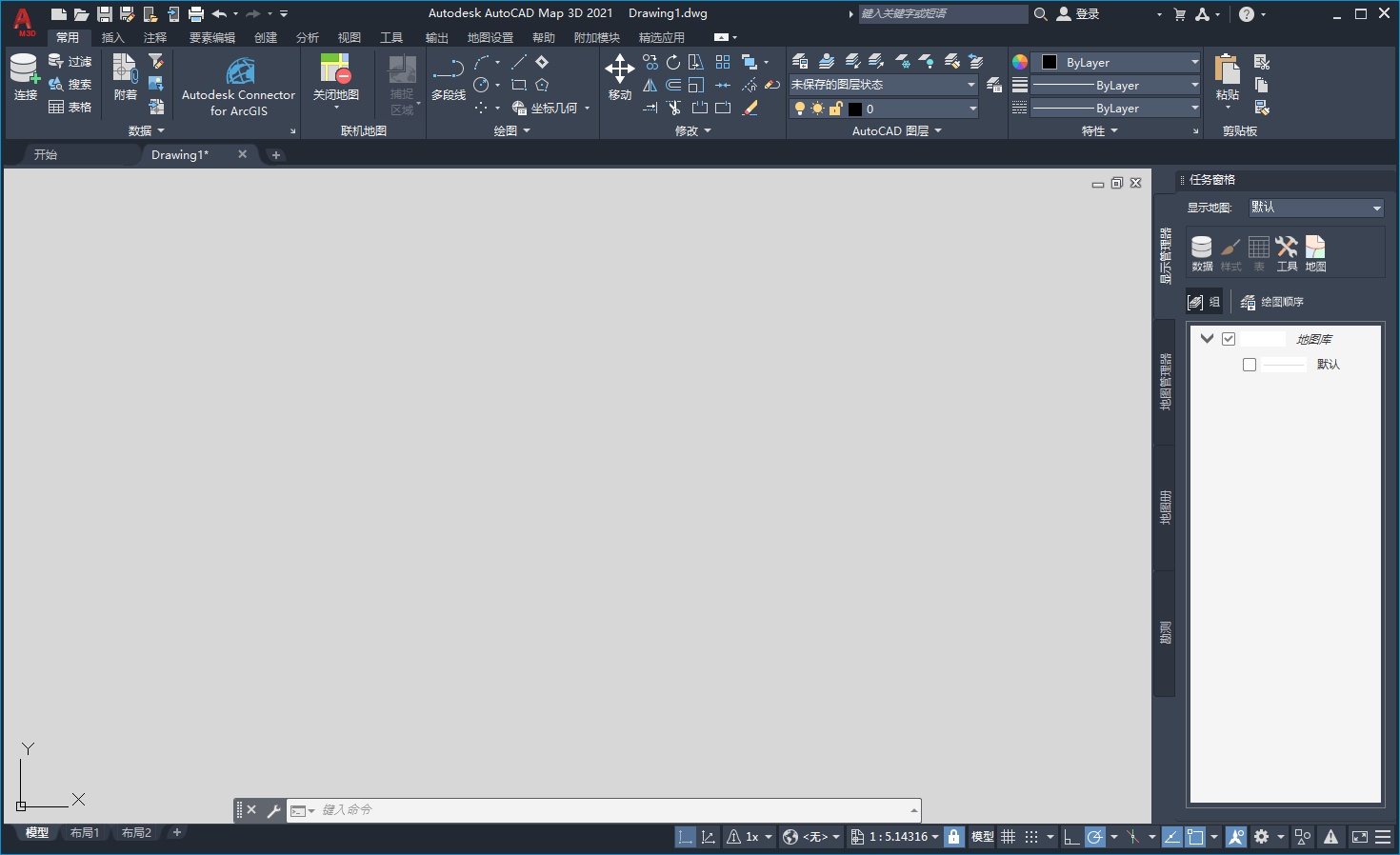Check the 地图库 checkbox in task pane
1400x855 pixels.
tap(1229, 338)
